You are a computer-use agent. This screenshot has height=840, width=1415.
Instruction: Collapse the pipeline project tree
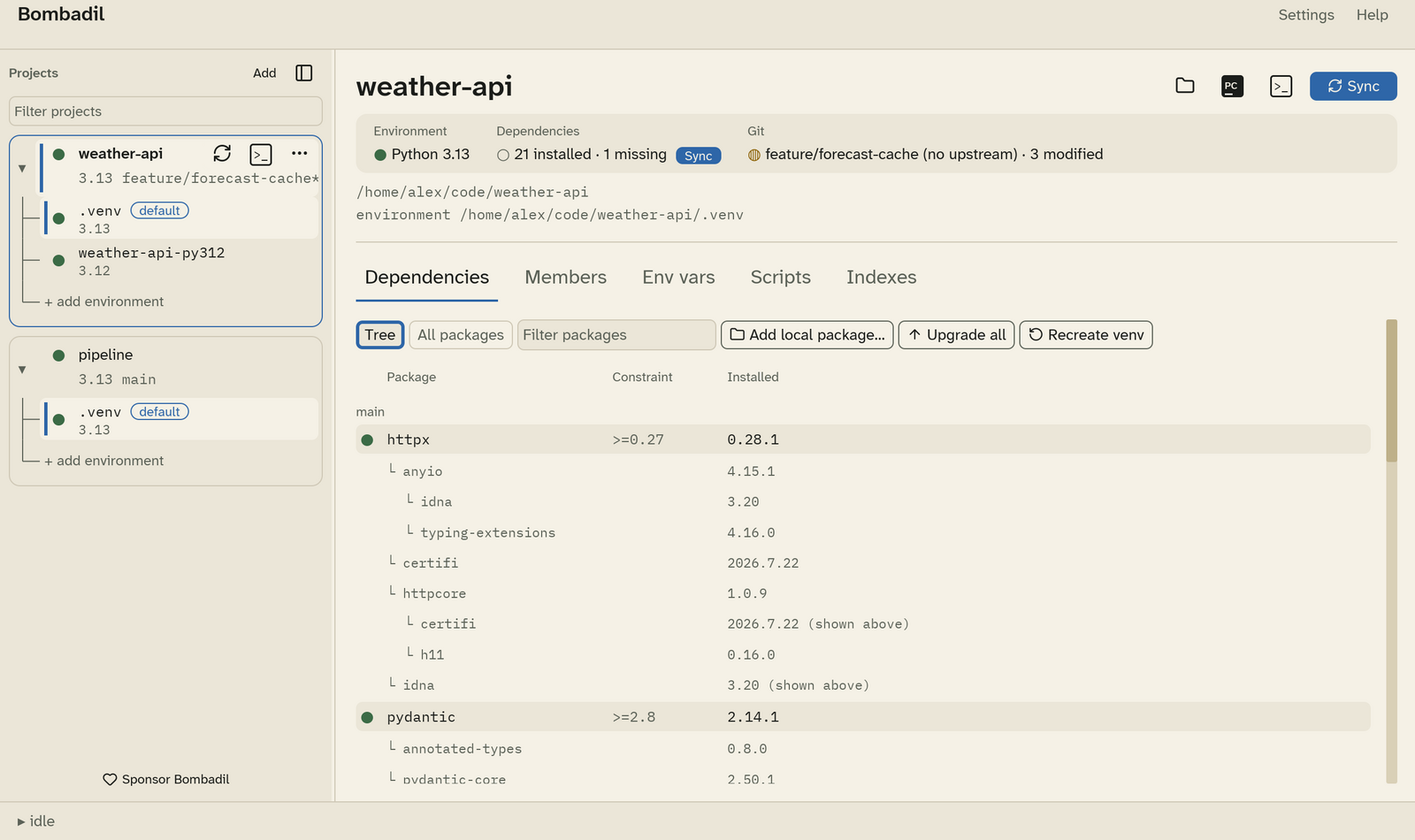(x=22, y=370)
